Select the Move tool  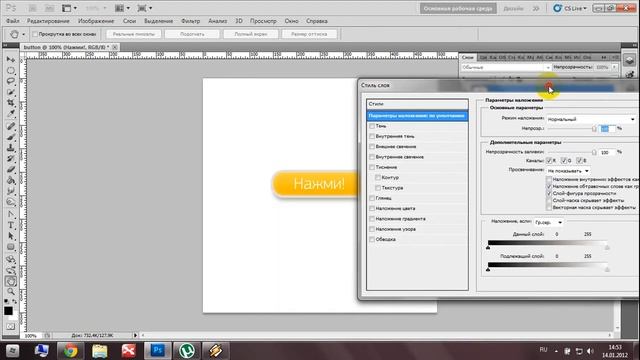pyautogui.click(x=11, y=60)
